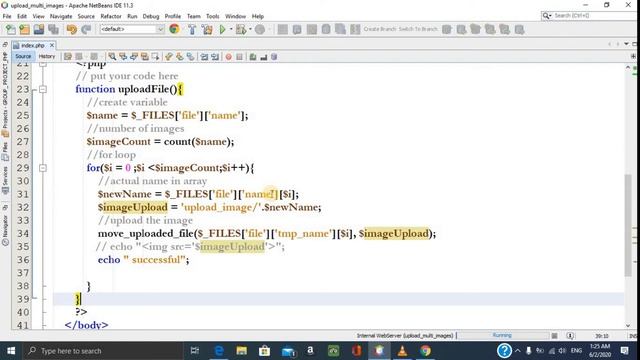Open Microsoft Edge from the taskbar
Viewport: 640px width, 360px height.
point(219,351)
